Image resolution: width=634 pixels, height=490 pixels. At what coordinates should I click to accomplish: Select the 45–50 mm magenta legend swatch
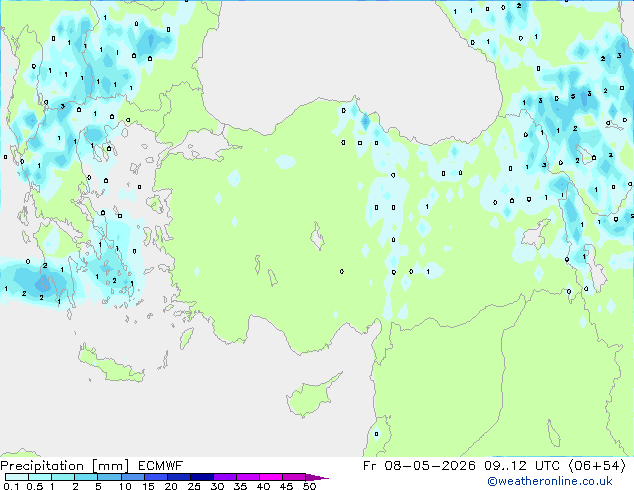tap(294, 477)
